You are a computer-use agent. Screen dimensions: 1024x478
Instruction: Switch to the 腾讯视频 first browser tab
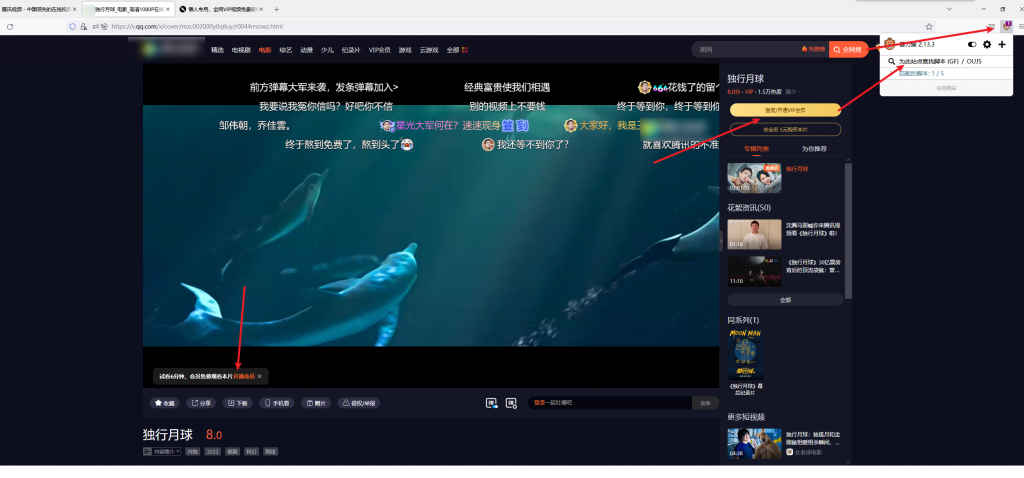point(37,9)
